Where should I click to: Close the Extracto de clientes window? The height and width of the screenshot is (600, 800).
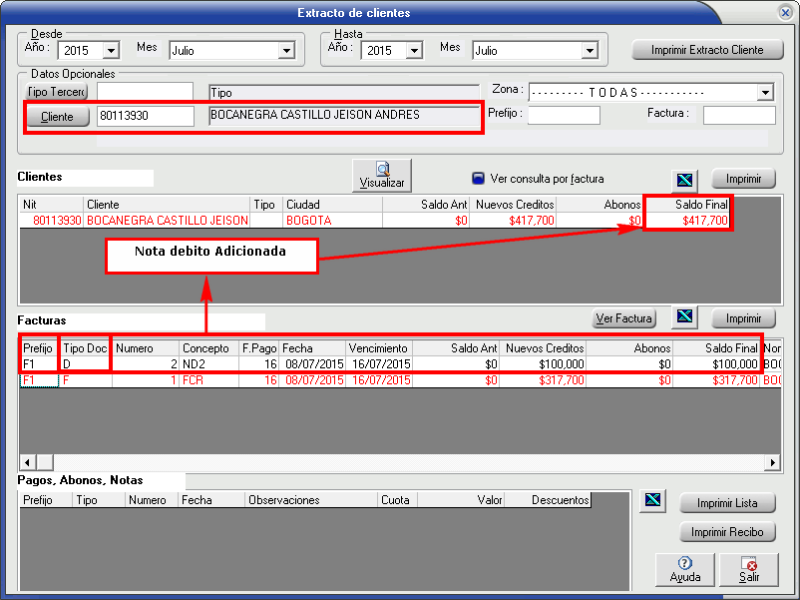pos(786,12)
